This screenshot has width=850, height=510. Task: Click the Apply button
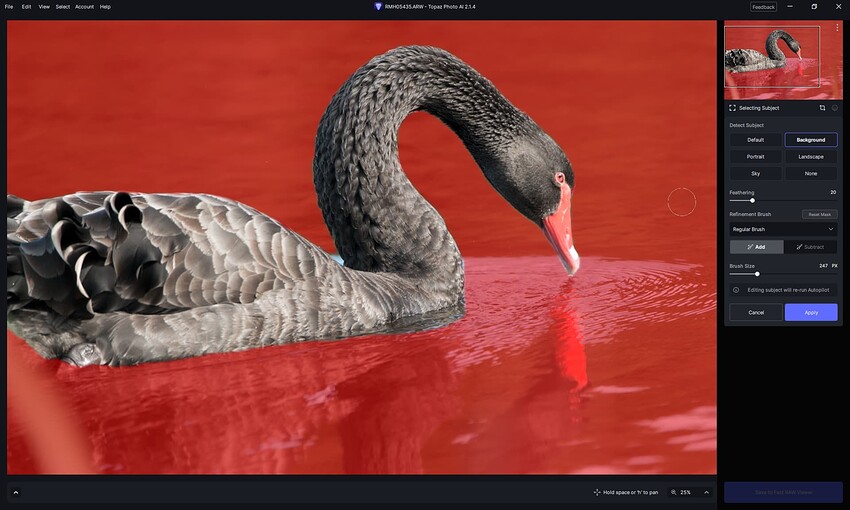pyautogui.click(x=811, y=312)
